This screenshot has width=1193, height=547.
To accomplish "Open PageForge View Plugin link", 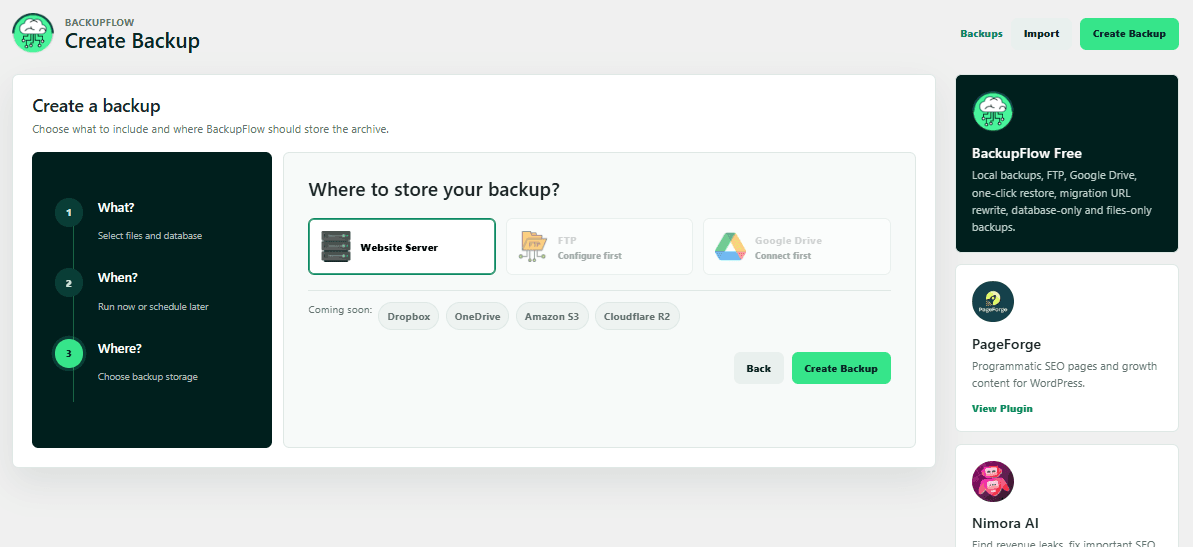I will 1002,409.
